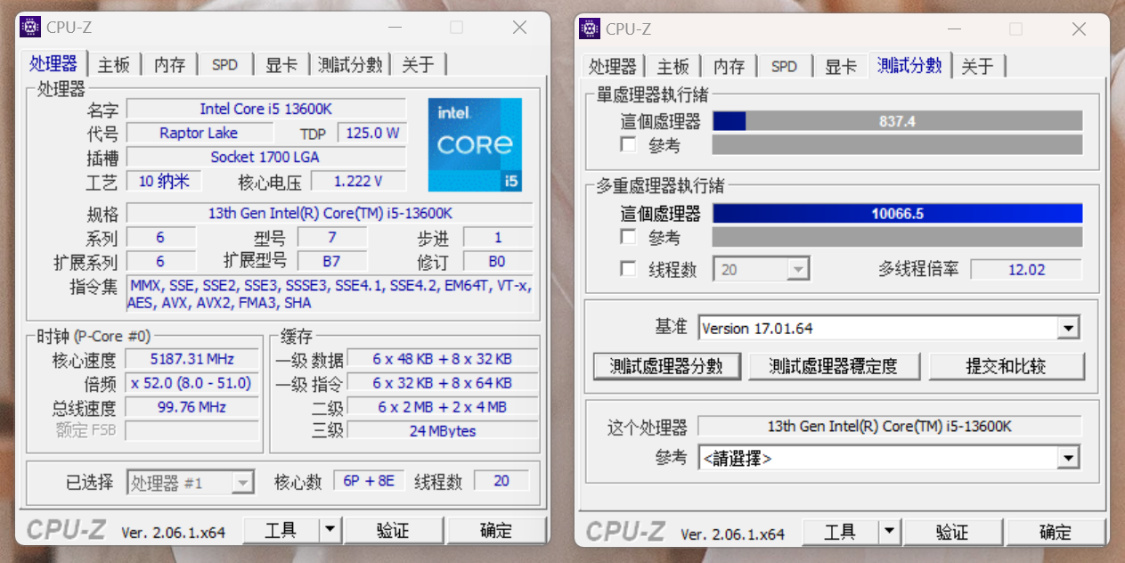Image resolution: width=1125 pixels, height=563 pixels.
Task: Enable the single-thread 參考 checkbox
Action: (629, 145)
